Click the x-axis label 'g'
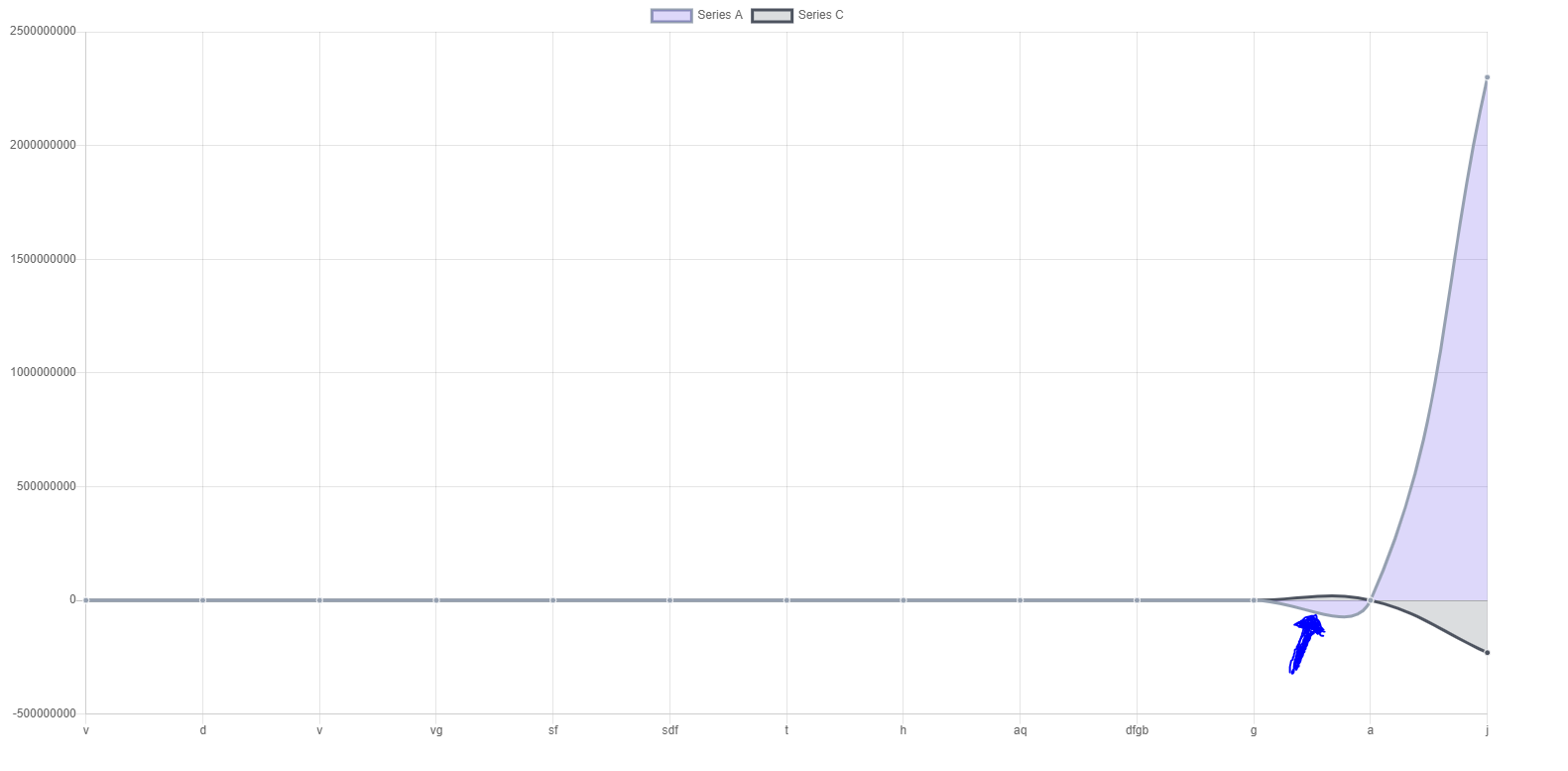1568x771 pixels. [1254, 730]
